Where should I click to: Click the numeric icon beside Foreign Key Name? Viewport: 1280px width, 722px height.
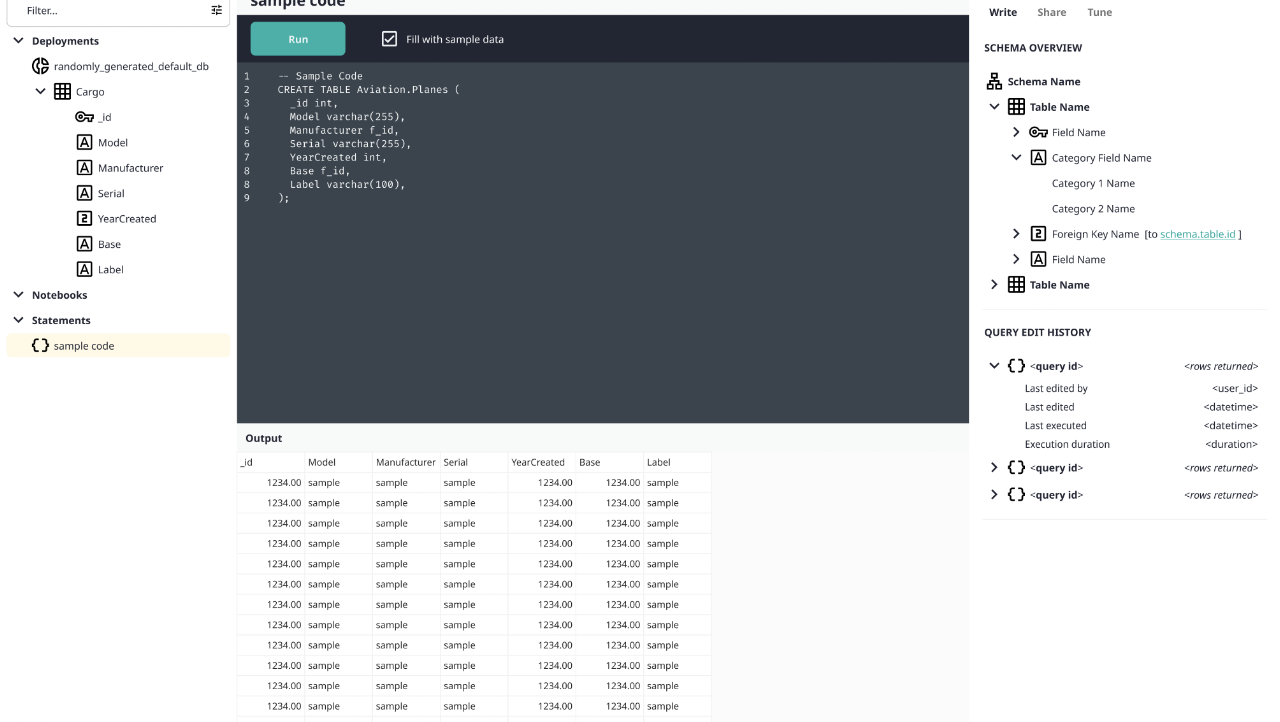(x=1038, y=234)
